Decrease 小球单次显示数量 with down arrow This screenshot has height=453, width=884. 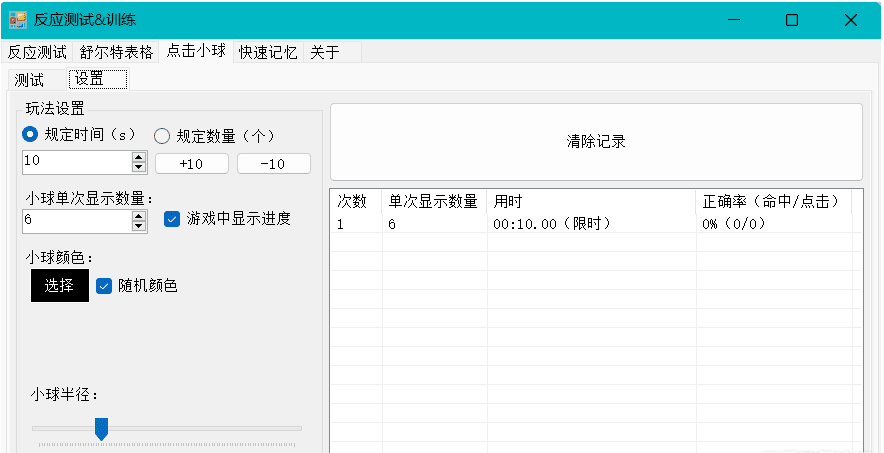pyautogui.click(x=139, y=226)
